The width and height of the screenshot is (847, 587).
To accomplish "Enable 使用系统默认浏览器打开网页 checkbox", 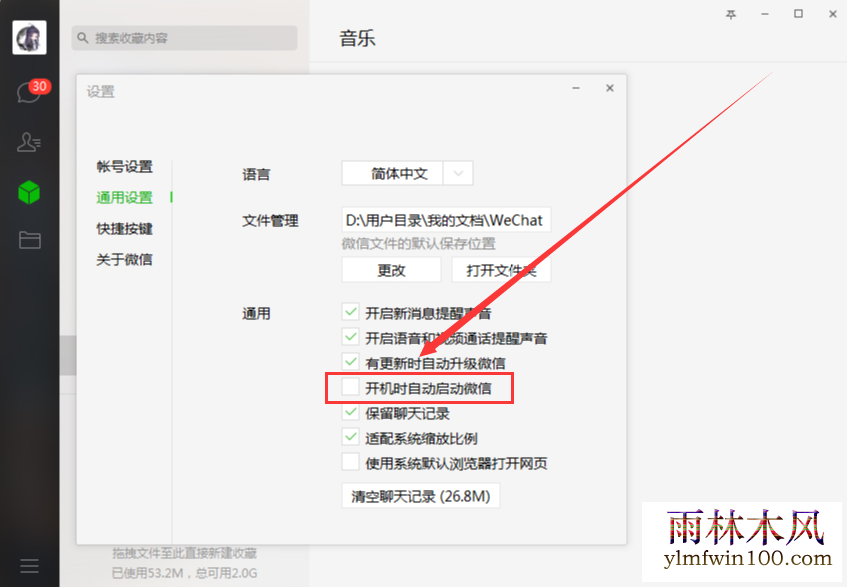I will pos(351,462).
